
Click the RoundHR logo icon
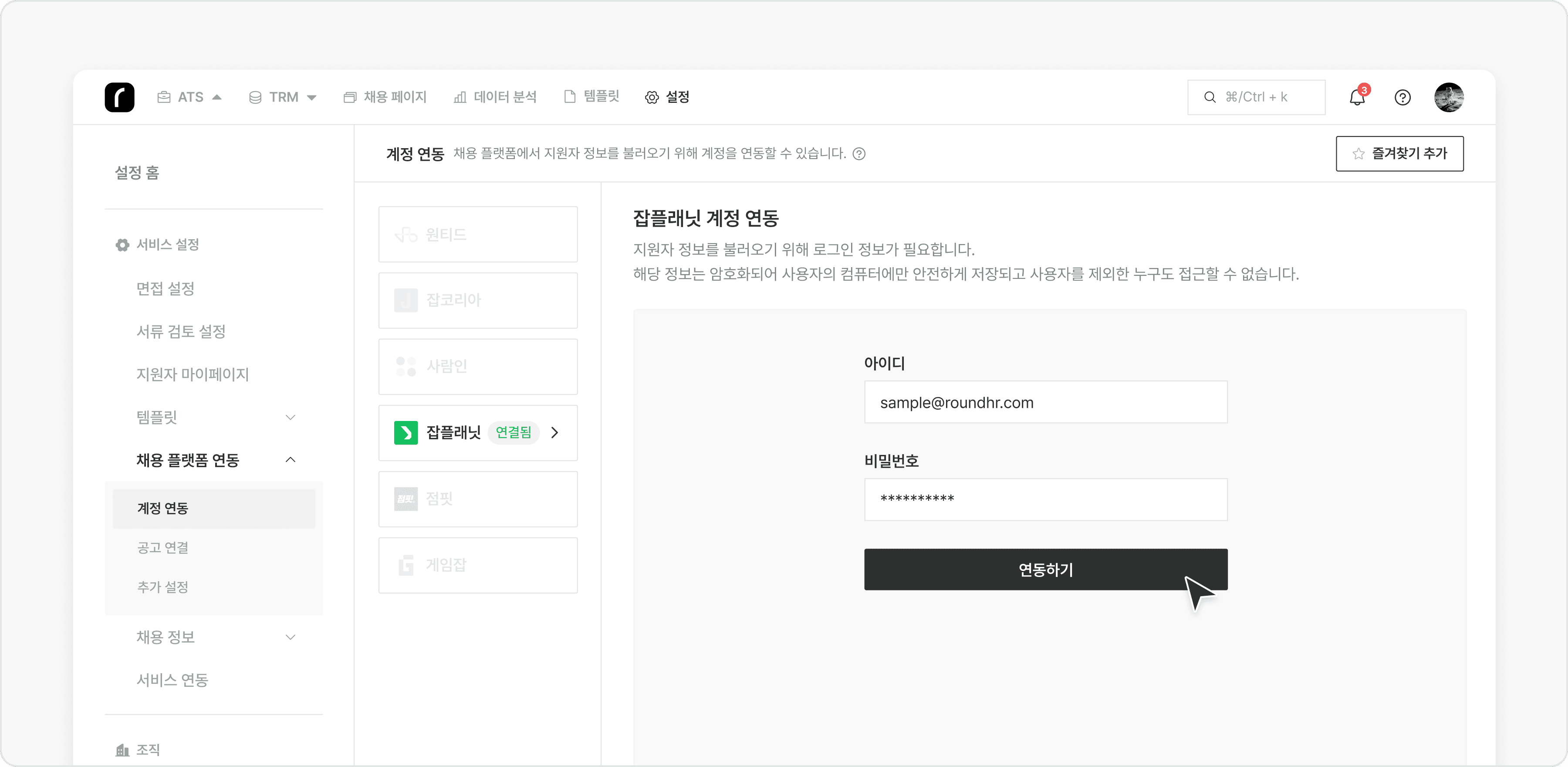click(119, 97)
